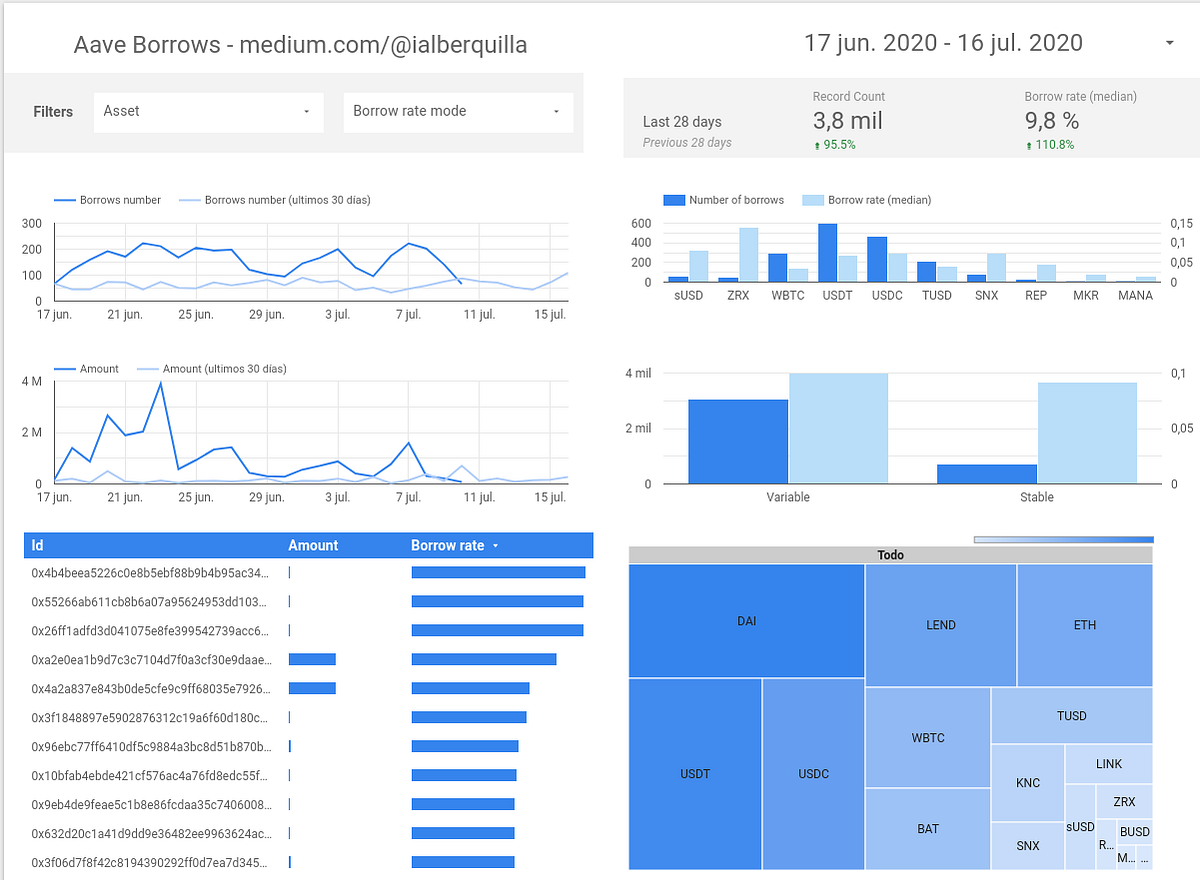Toggle the Amount (ultimos 30 días) legend series
Image resolution: width=1200 pixels, height=880 pixels.
(x=222, y=368)
